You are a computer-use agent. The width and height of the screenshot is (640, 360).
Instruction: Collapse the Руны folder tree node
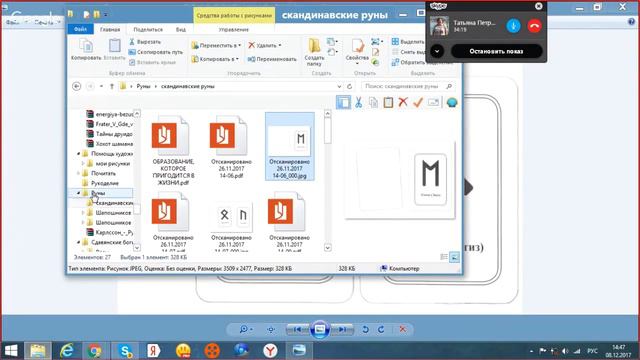[78, 193]
